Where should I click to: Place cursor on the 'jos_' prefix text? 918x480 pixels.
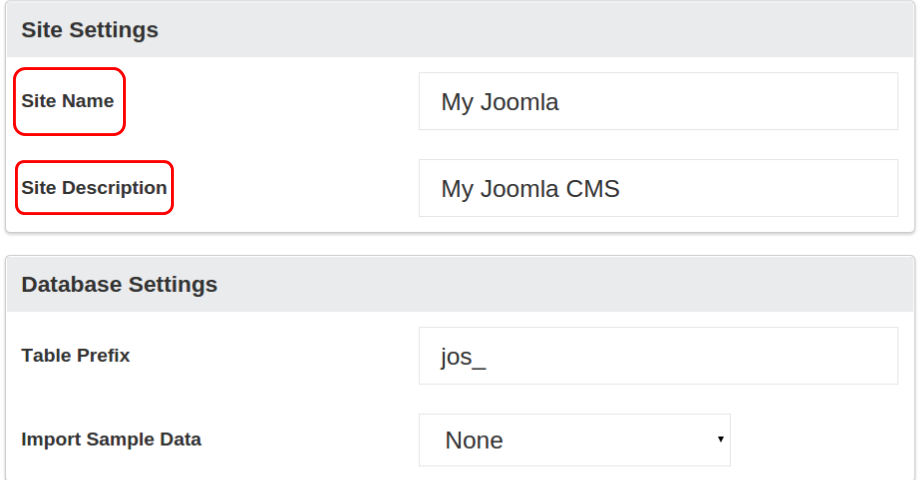click(463, 357)
